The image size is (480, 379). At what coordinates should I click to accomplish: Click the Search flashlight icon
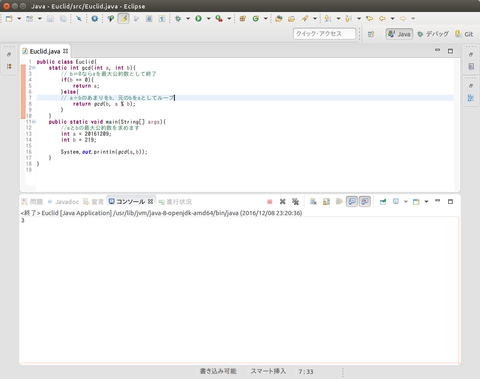305,19
